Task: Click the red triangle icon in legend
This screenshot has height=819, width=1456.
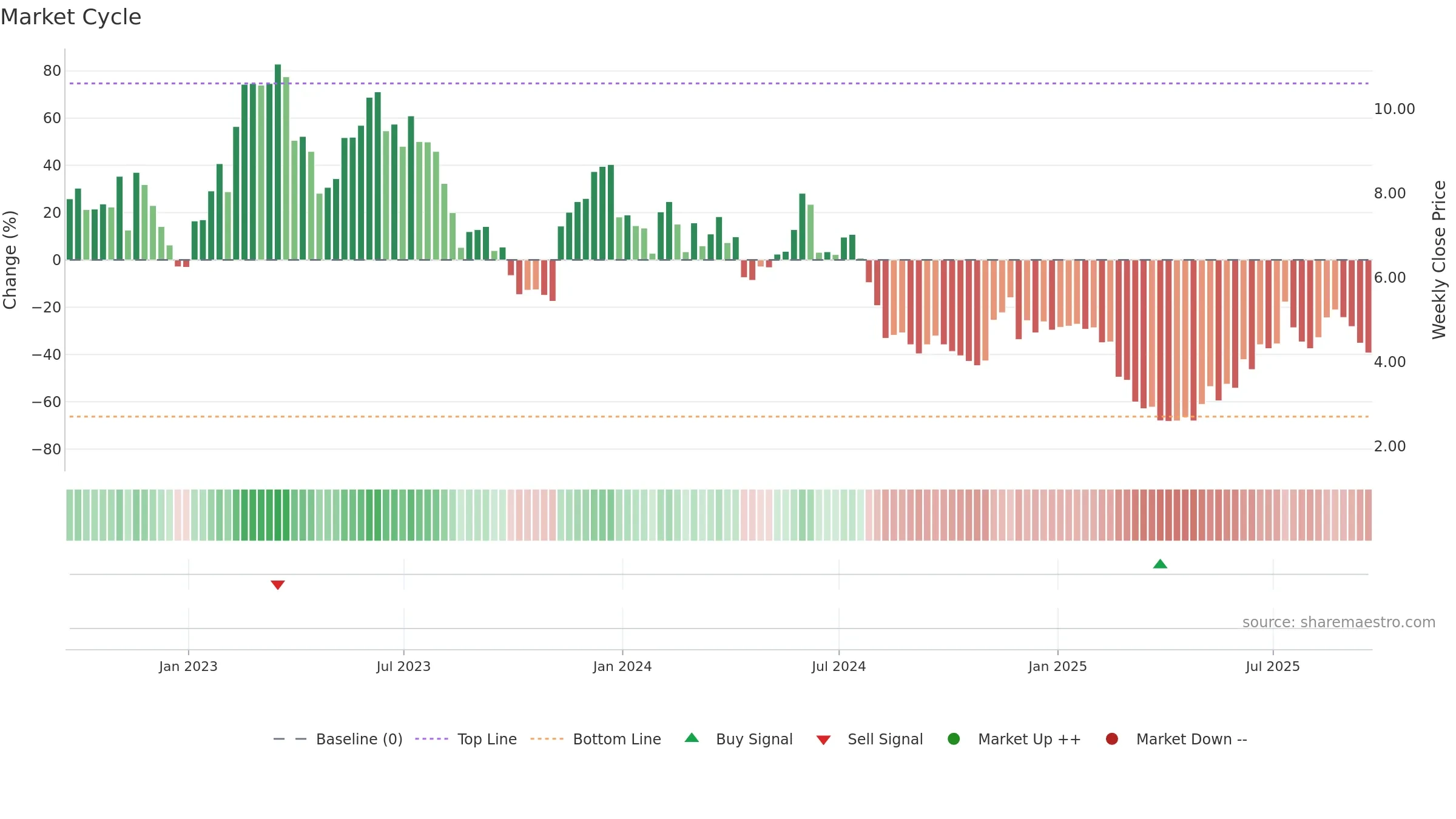Action: click(x=823, y=740)
